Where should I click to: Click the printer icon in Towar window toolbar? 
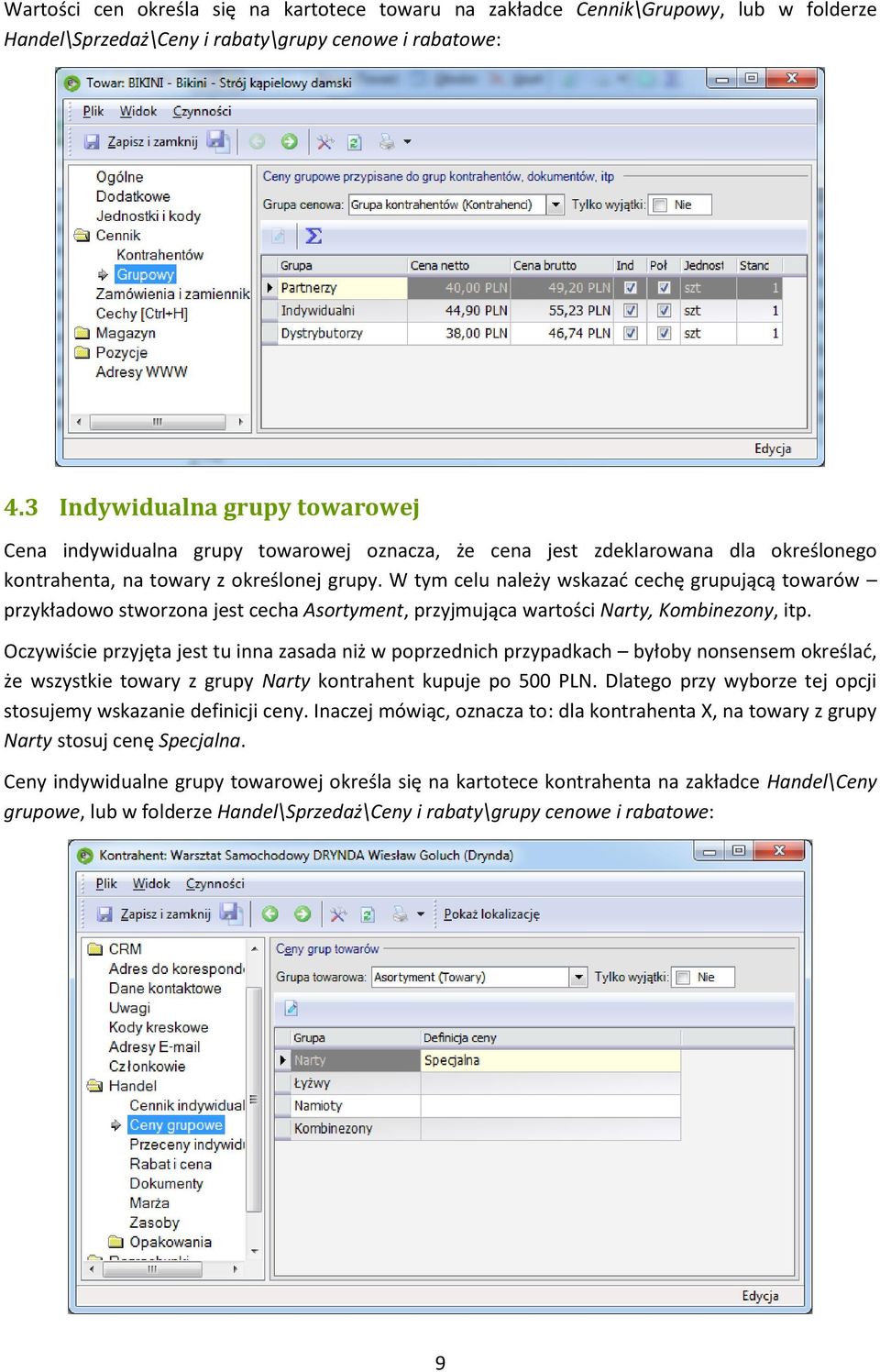387,142
